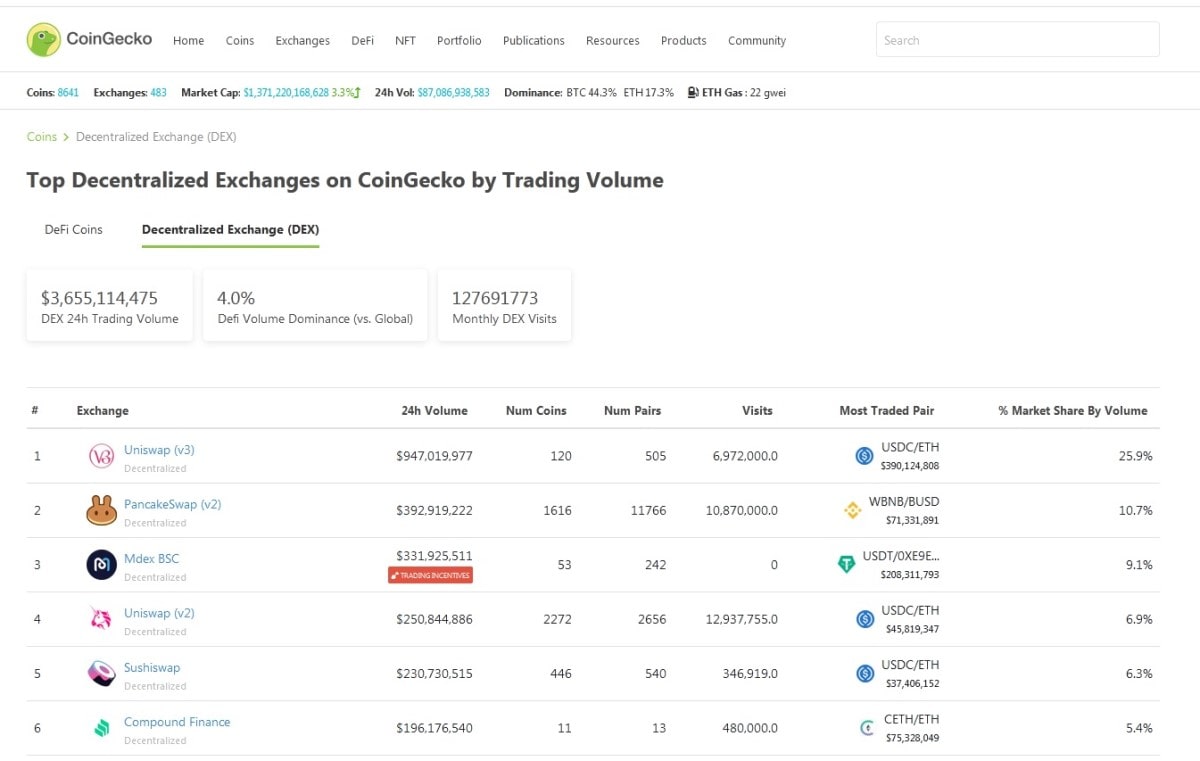This screenshot has width=1200, height=761.
Task: Expand the Community menu
Action: point(757,41)
